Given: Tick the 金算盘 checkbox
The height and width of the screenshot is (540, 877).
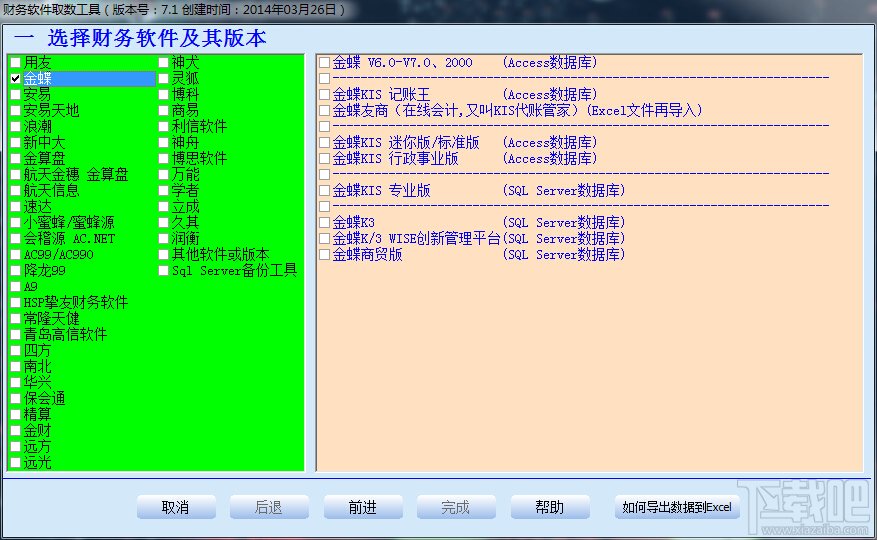Looking at the screenshot, I should coord(16,158).
